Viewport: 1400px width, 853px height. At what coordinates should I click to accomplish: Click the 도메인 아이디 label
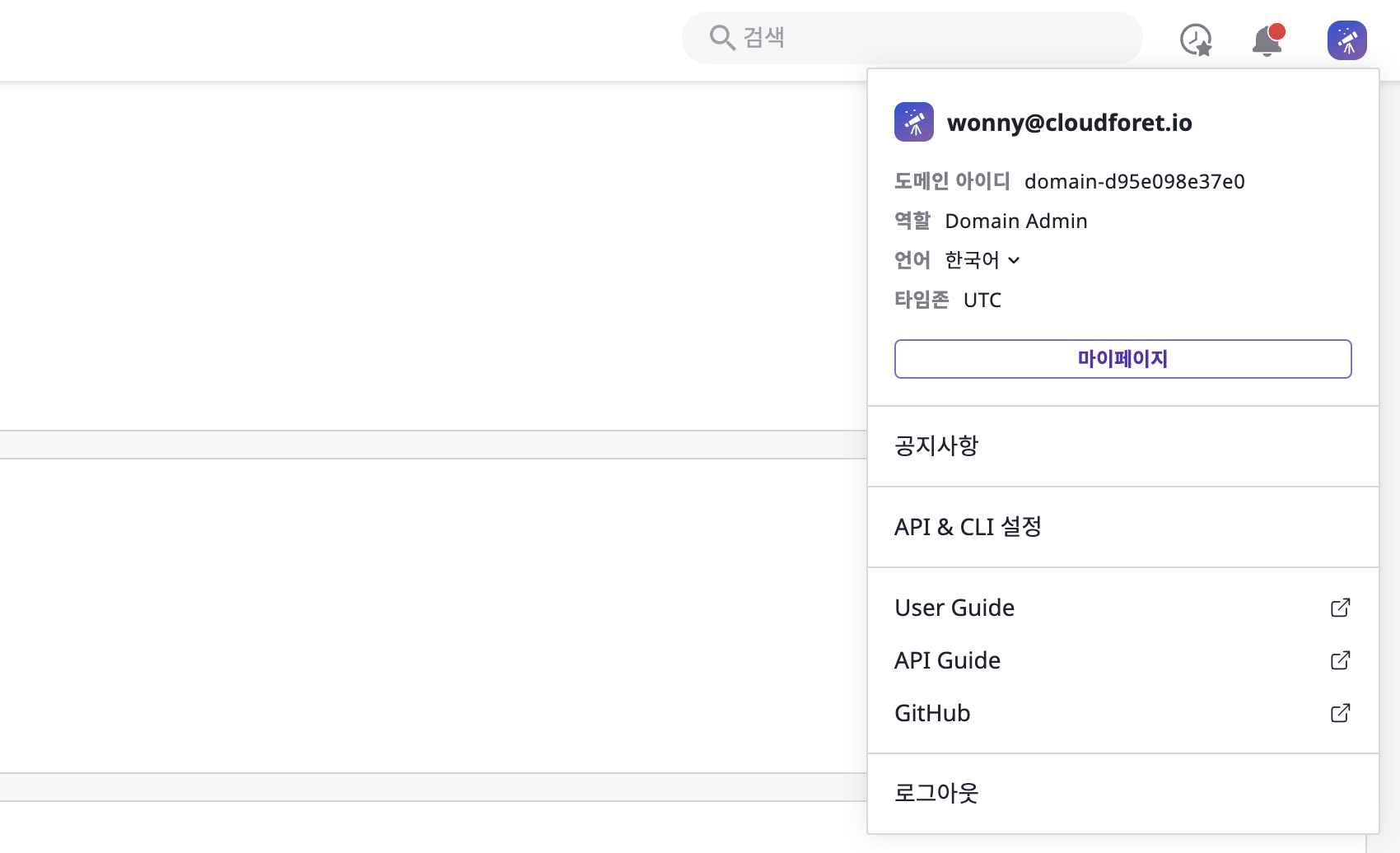click(x=952, y=181)
